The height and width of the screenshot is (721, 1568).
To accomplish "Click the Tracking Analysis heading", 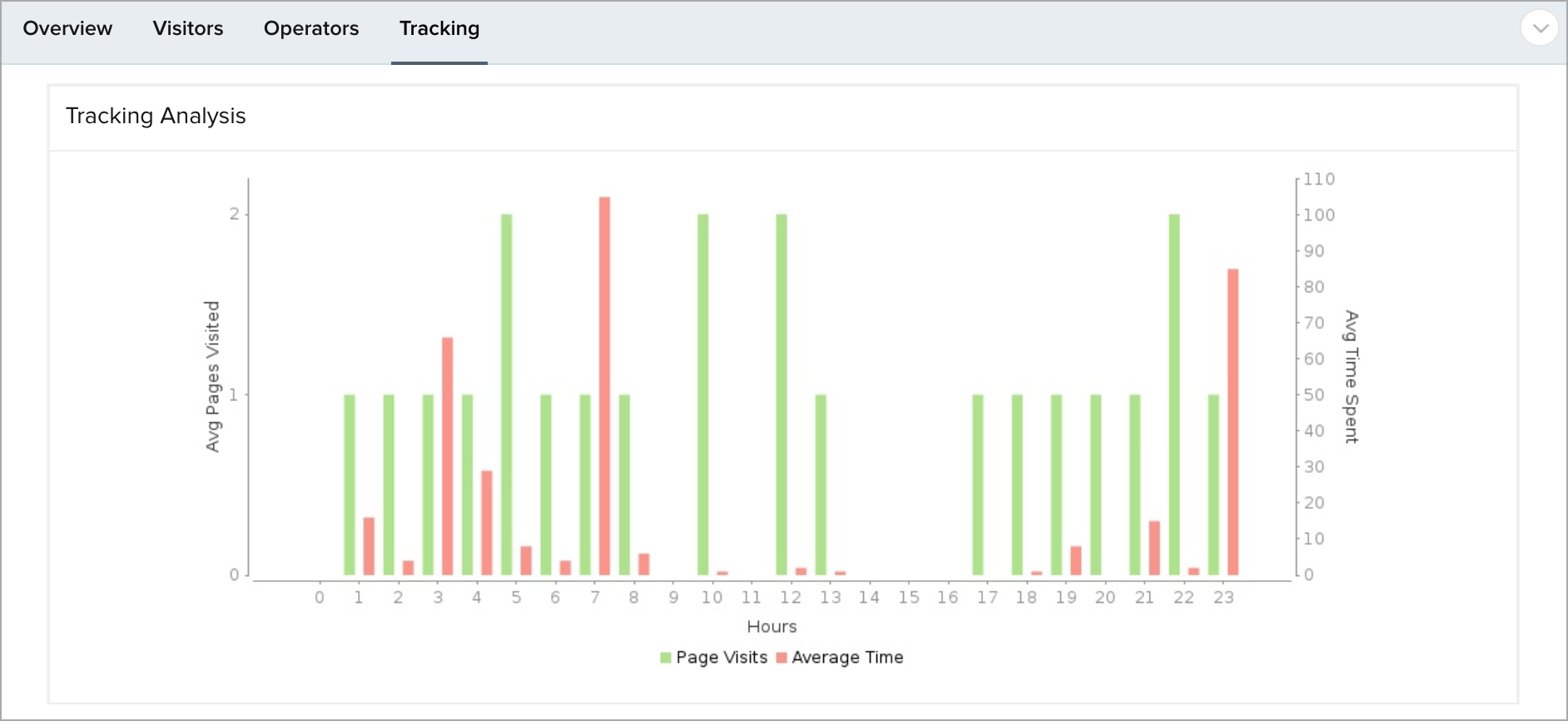I will 156,116.
